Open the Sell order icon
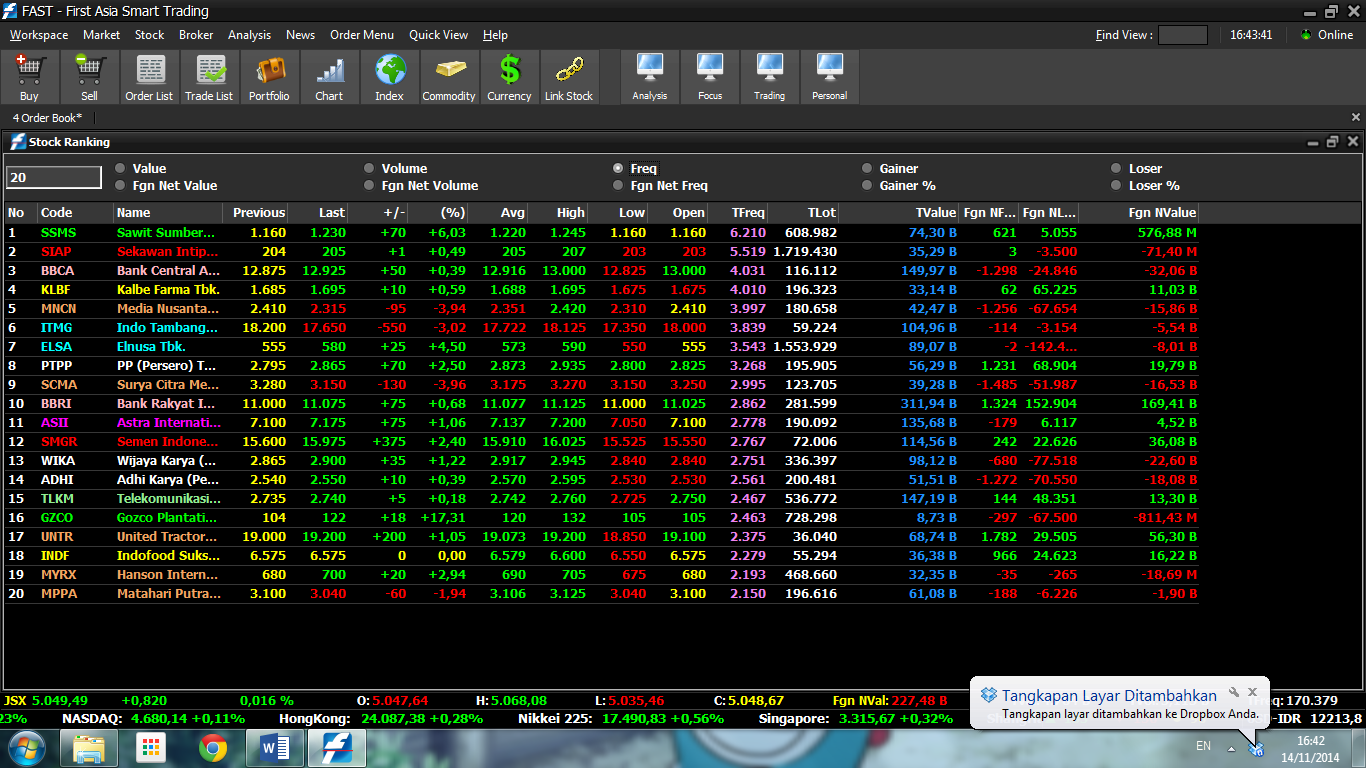Viewport: 1366px width, 768px height. [x=89, y=78]
